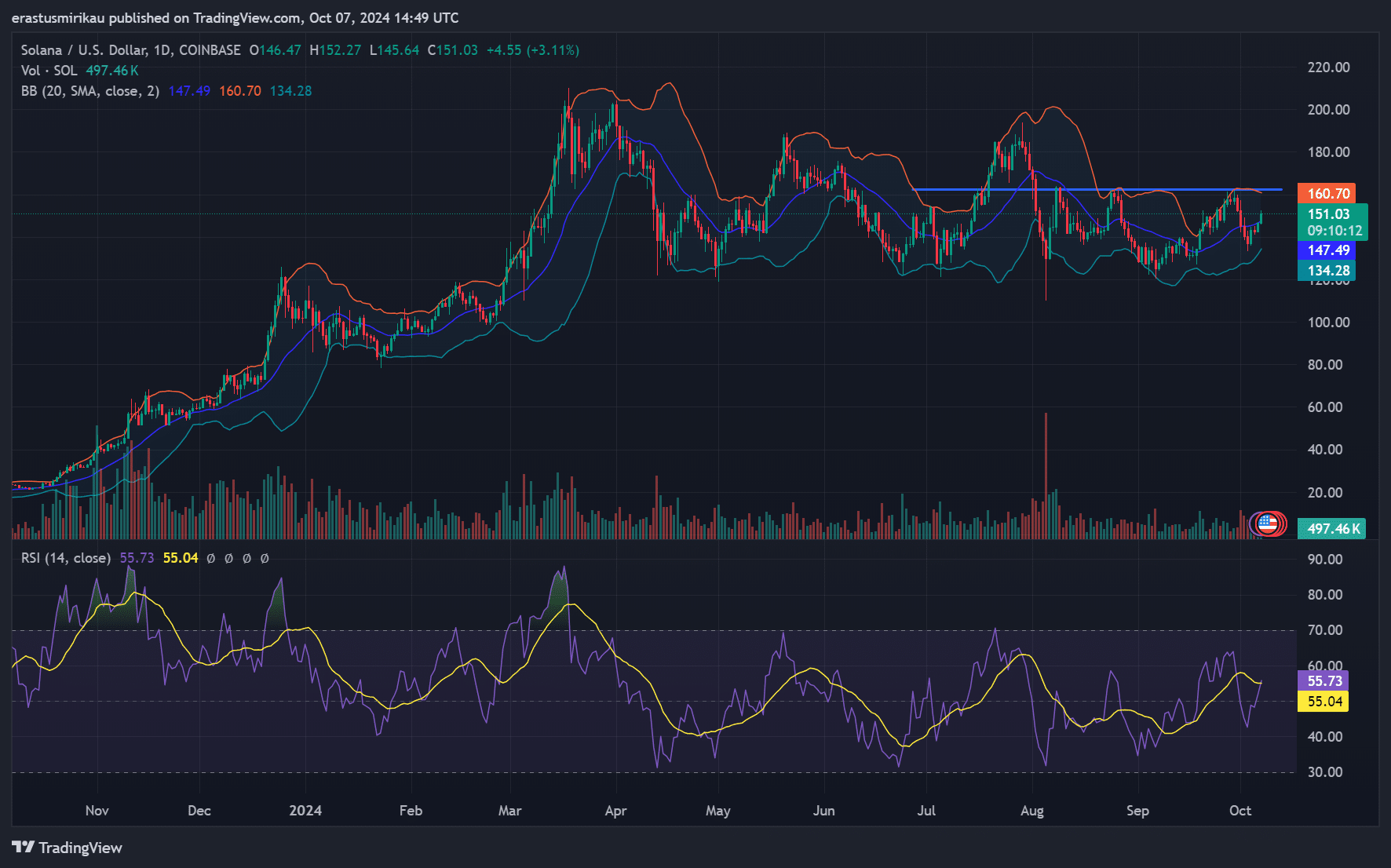Viewport: 1391px width, 868px height.
Task: Click the 497.46K volume scale tag
Action: [1331, 529]
